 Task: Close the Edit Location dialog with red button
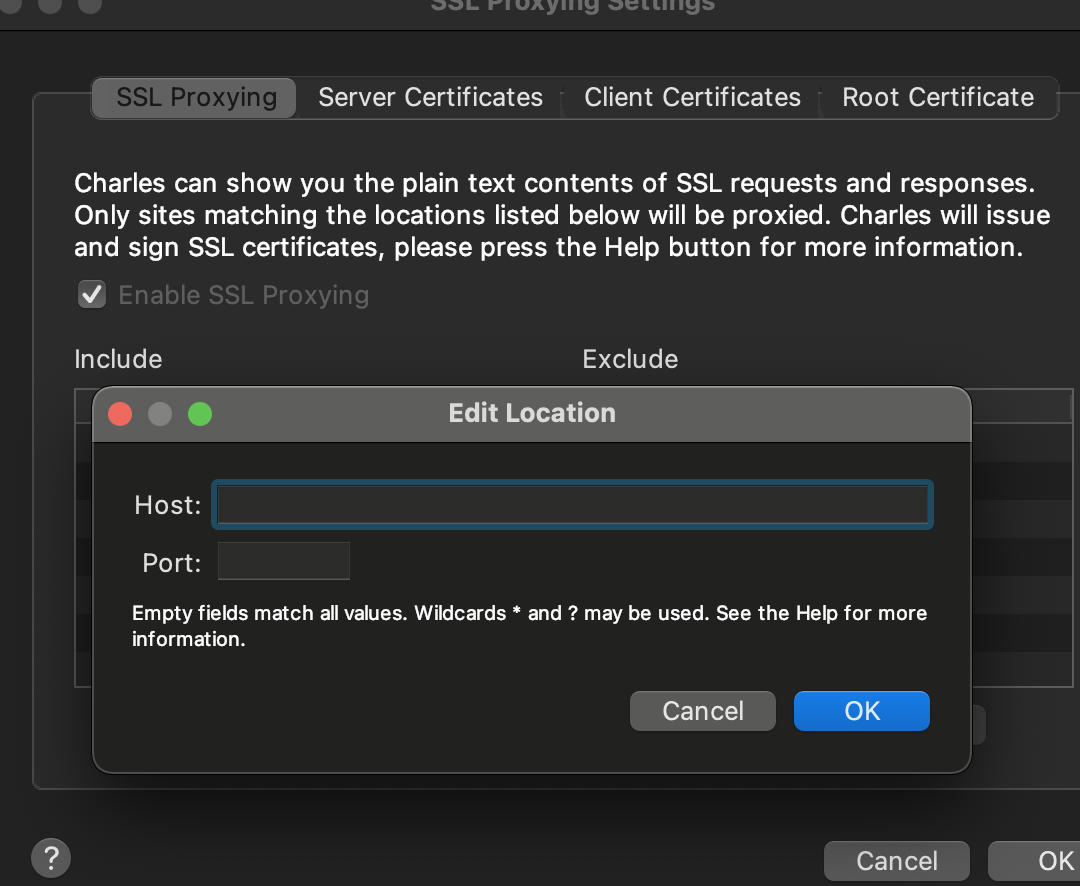120,414
